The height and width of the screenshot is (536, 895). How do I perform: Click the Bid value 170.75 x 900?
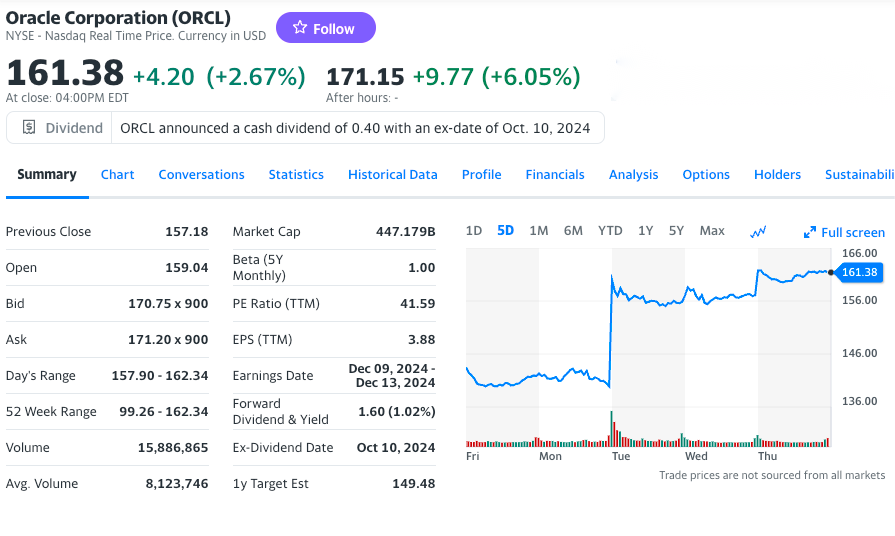pos(168,304)
